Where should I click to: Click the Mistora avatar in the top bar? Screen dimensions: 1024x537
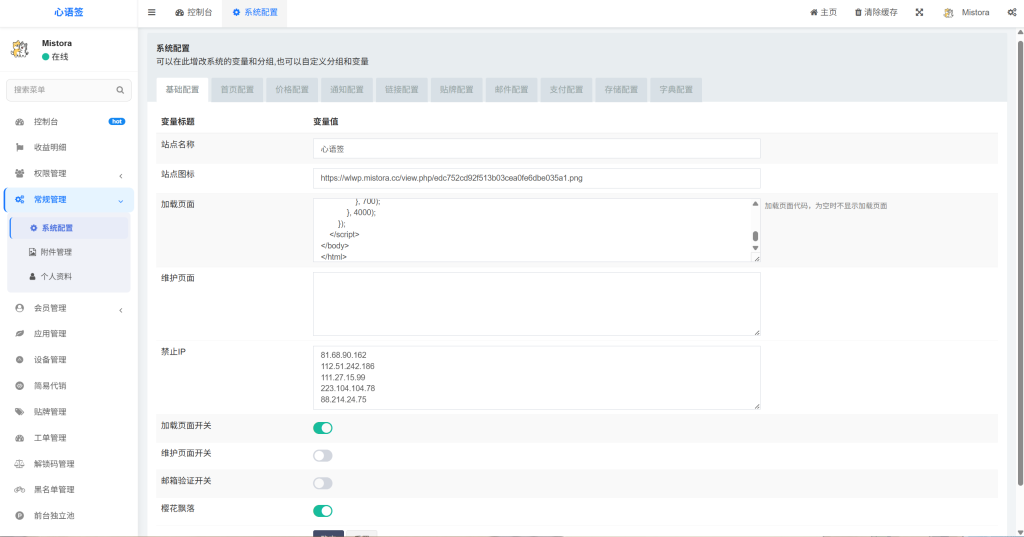pos(948,12)
